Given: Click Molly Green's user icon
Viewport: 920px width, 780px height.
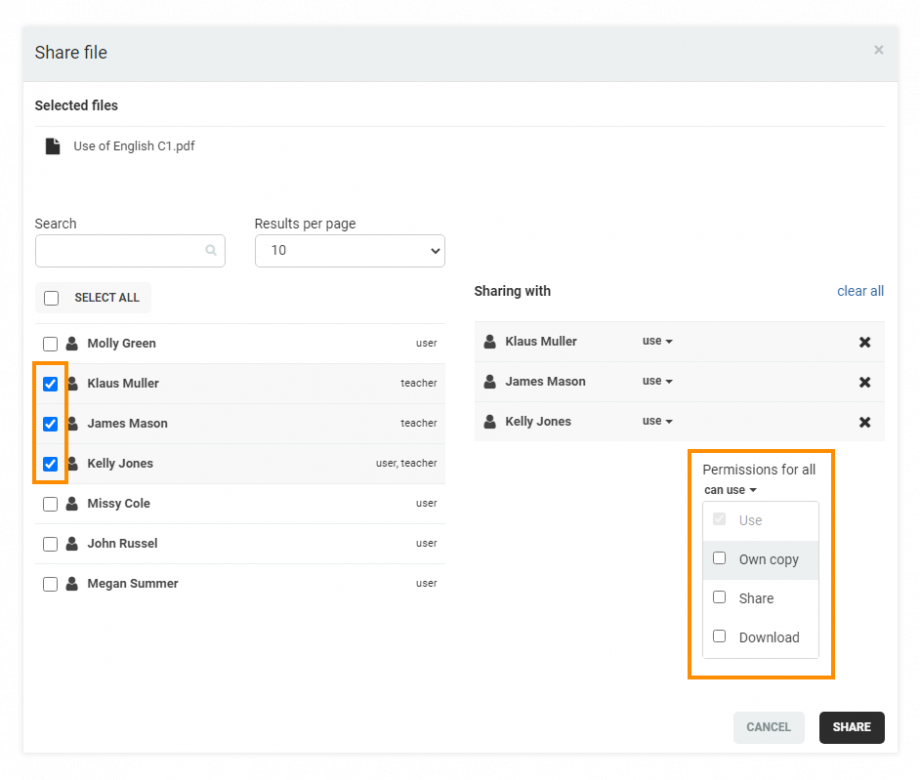Looking at the screenshot, I should point(72,343).
